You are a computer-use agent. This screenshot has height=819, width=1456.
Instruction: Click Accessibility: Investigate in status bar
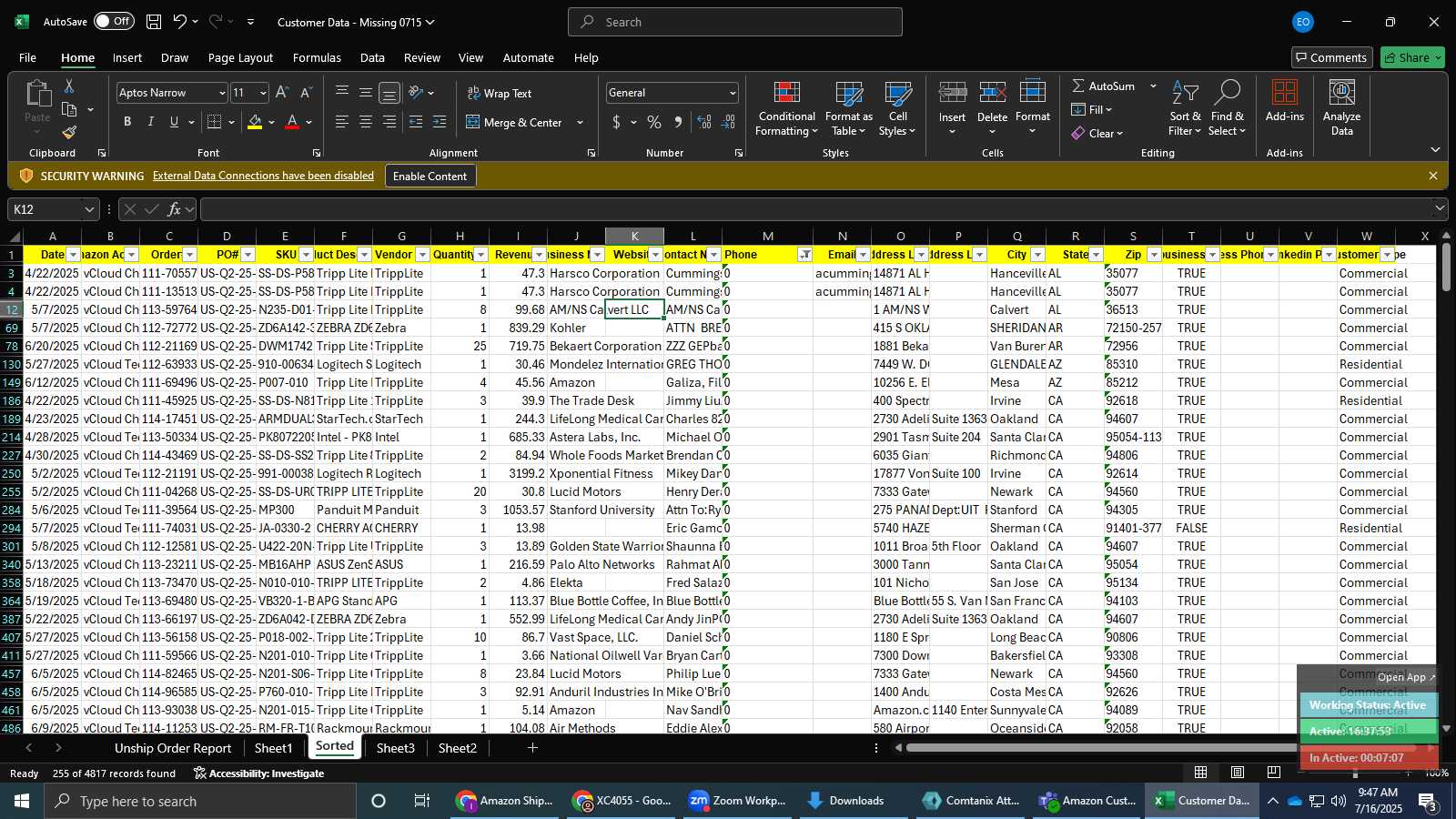[x=258, y=773]
